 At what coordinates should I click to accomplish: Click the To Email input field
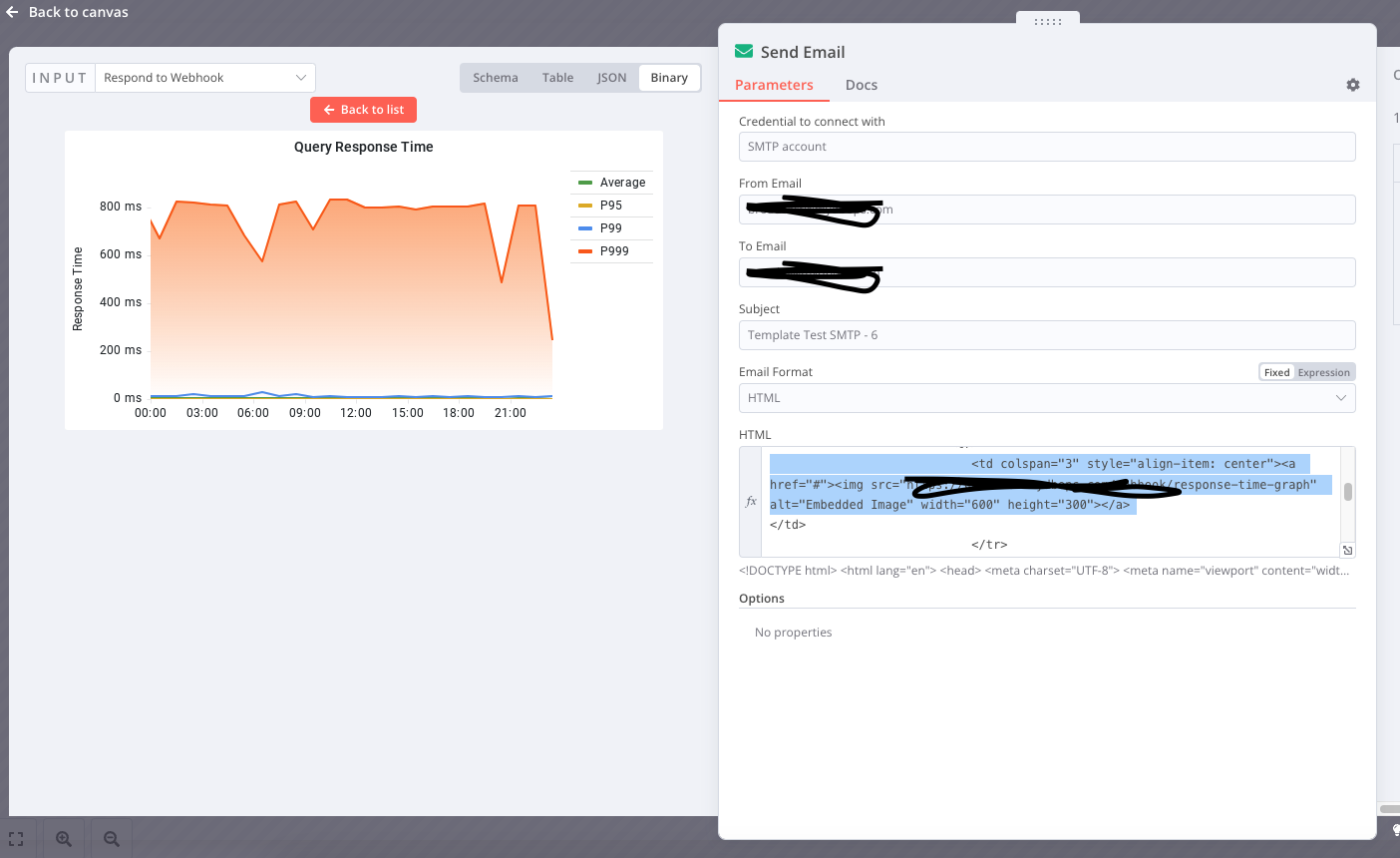1047,272
